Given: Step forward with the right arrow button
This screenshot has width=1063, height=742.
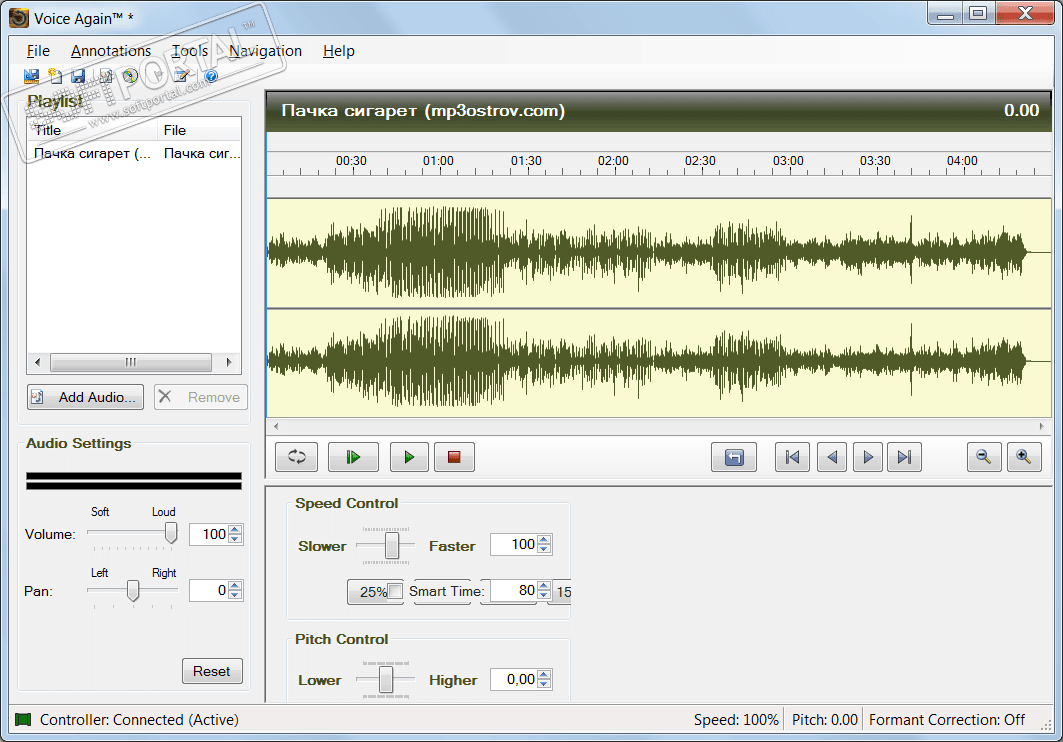Looking at the screenshot, I should point(868,457).
